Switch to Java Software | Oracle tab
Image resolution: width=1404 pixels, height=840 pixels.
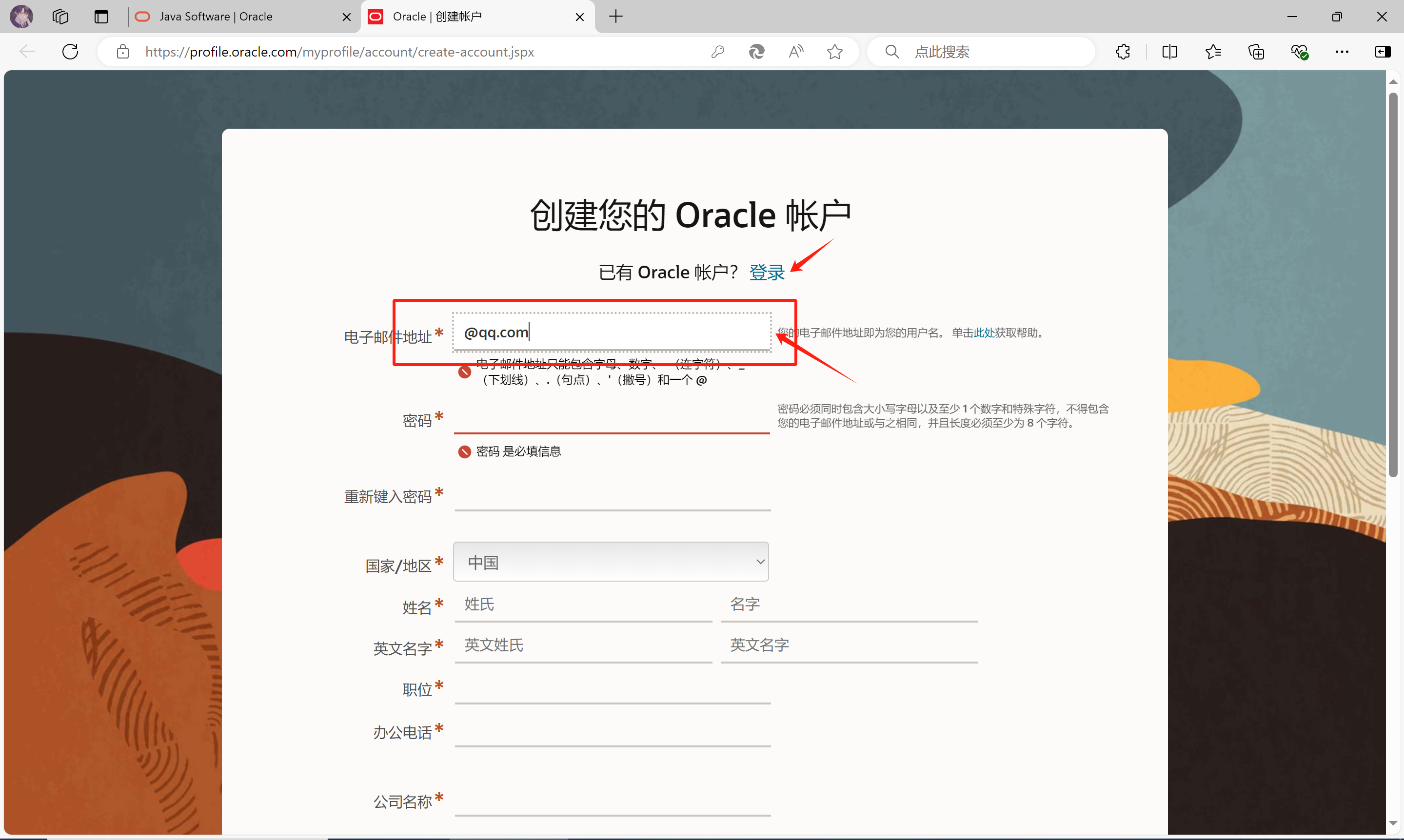tap(216, 17)
